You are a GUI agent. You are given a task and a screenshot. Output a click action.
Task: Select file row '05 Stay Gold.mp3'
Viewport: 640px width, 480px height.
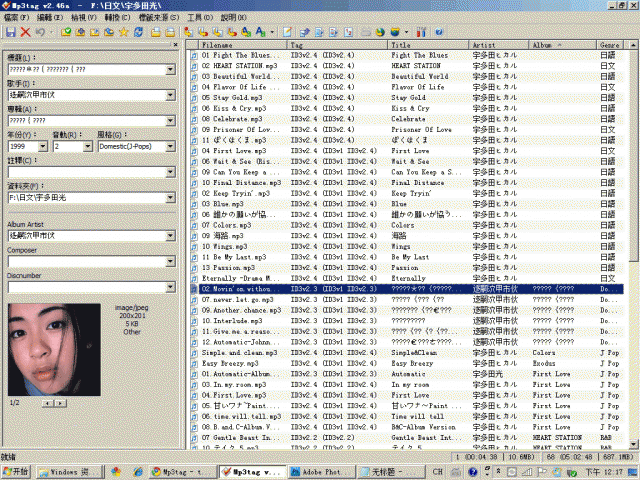[x=406, y=98]
